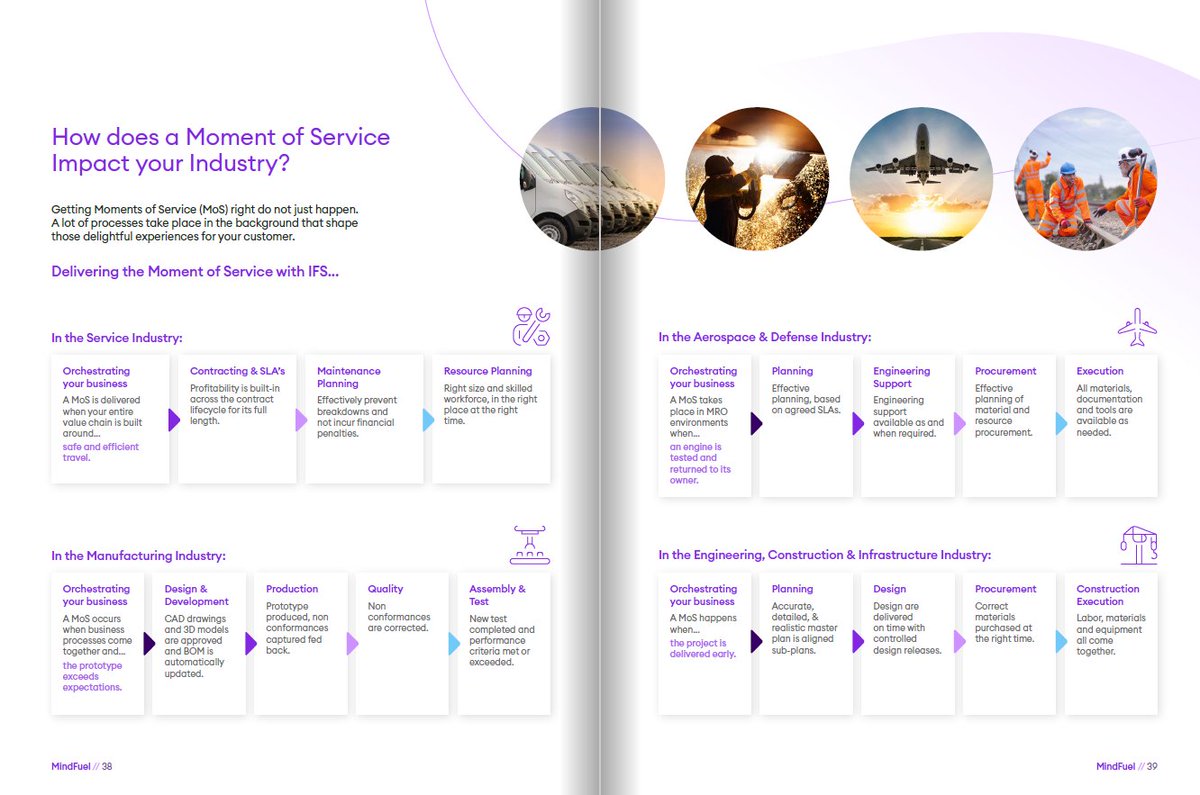The height and width of the screenshot is (795, 1200).
Task: Click the 'In the Service Industry:' heading
Action: (117, 338)
